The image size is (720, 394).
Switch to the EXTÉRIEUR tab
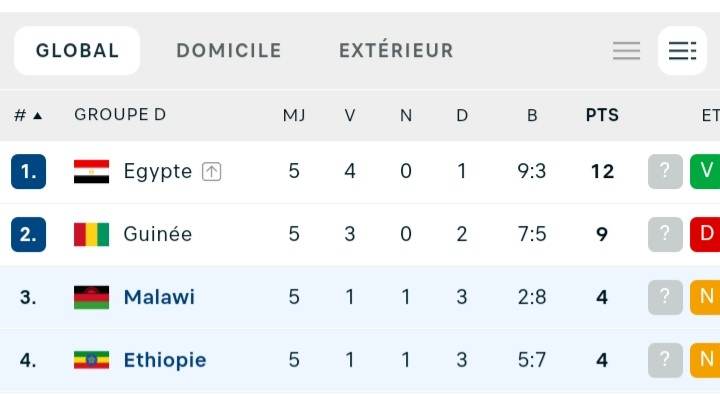tap(396, 50)
